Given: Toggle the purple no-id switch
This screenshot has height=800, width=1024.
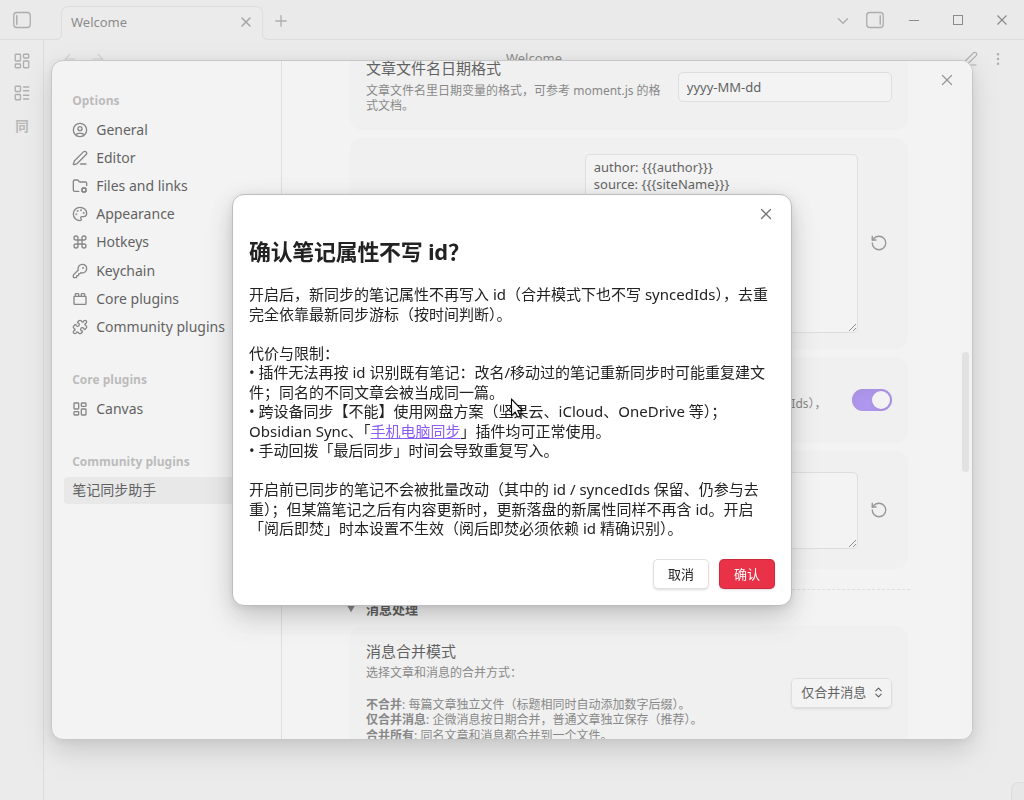Looking at the screenshot, I should click(x=872, y=400).
